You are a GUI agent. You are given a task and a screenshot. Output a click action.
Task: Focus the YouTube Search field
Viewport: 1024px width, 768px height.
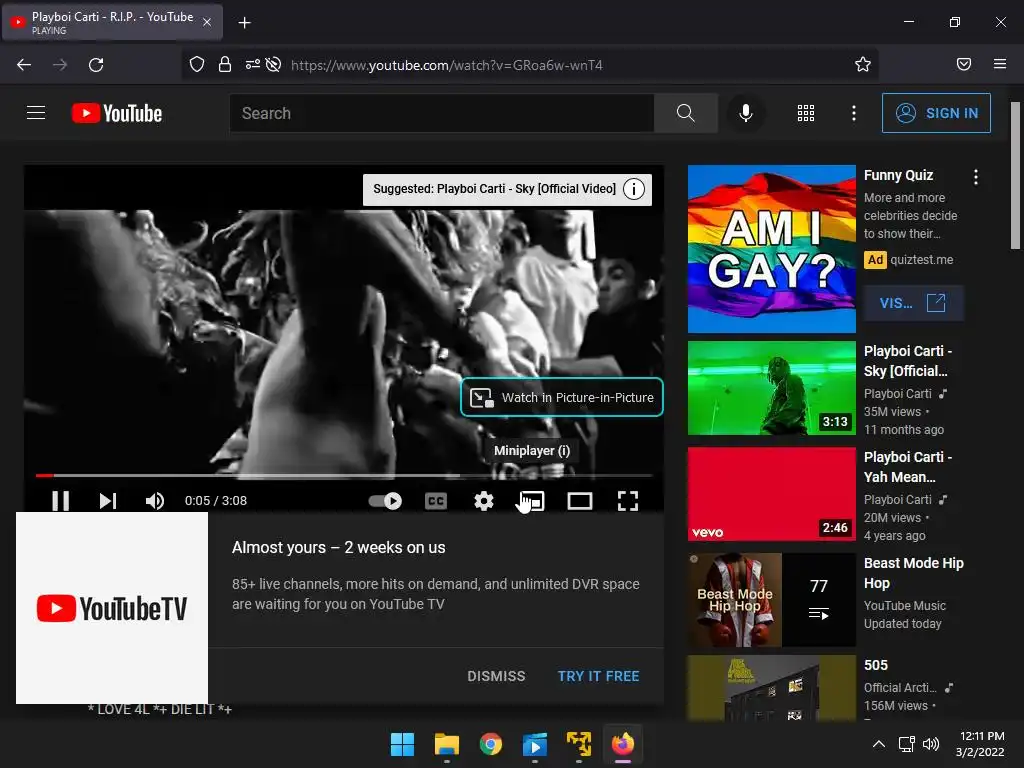(441, 113)
